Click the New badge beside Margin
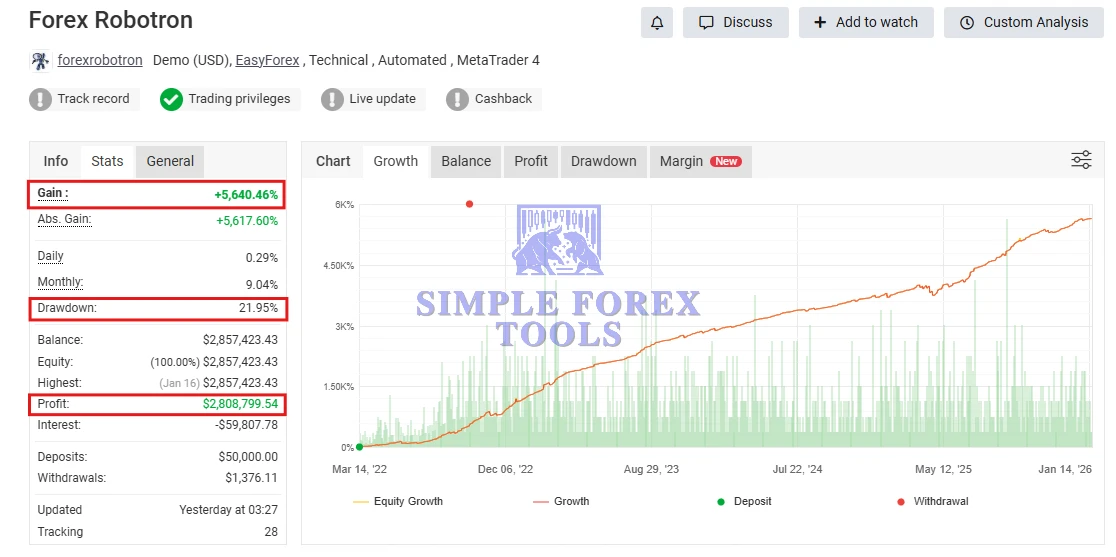 click(x=726, y=161)
